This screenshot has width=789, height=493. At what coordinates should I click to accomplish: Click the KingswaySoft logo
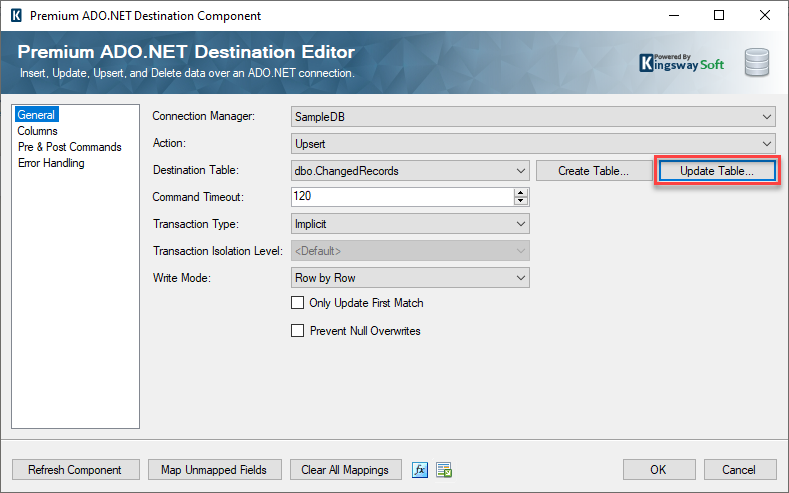pyautogui.click(x=681, y=63)
